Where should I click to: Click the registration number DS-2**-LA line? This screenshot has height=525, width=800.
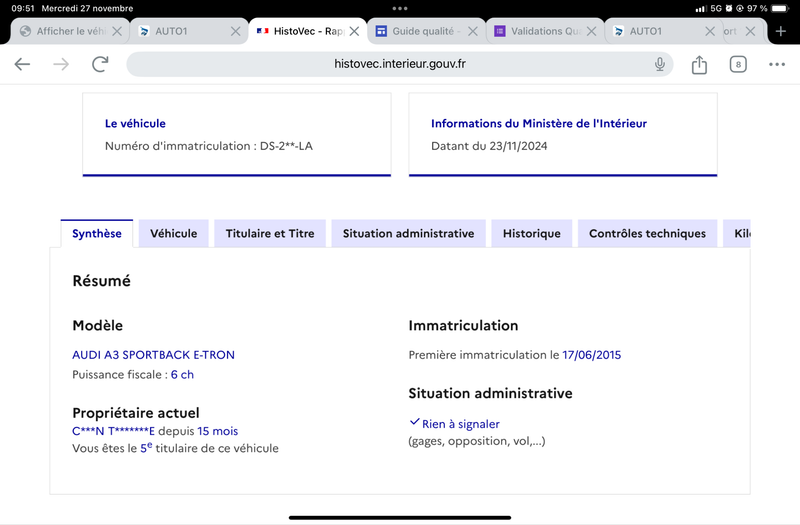coord(209,146)
